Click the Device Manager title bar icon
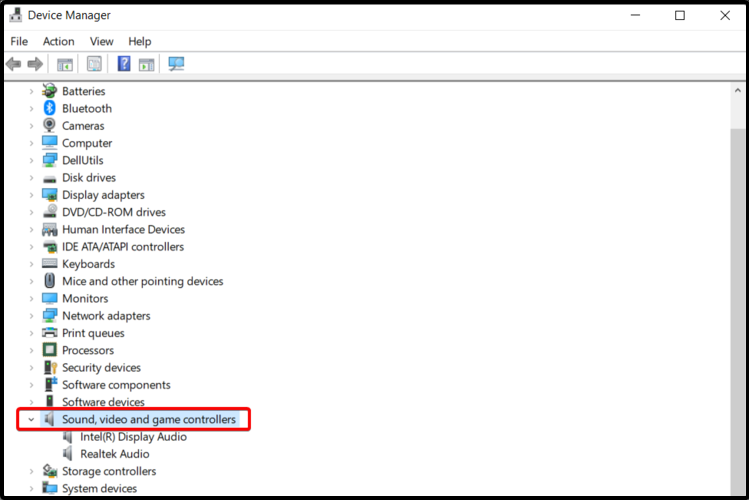 point(16,15)
